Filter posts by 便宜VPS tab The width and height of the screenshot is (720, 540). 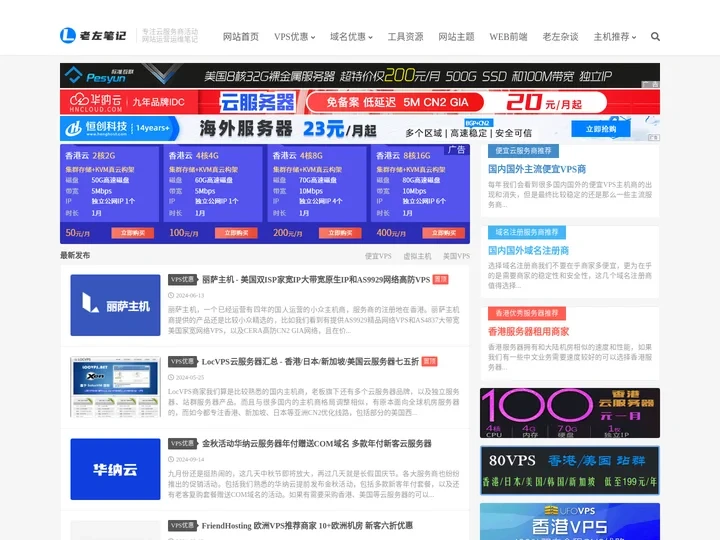[378, 256]
